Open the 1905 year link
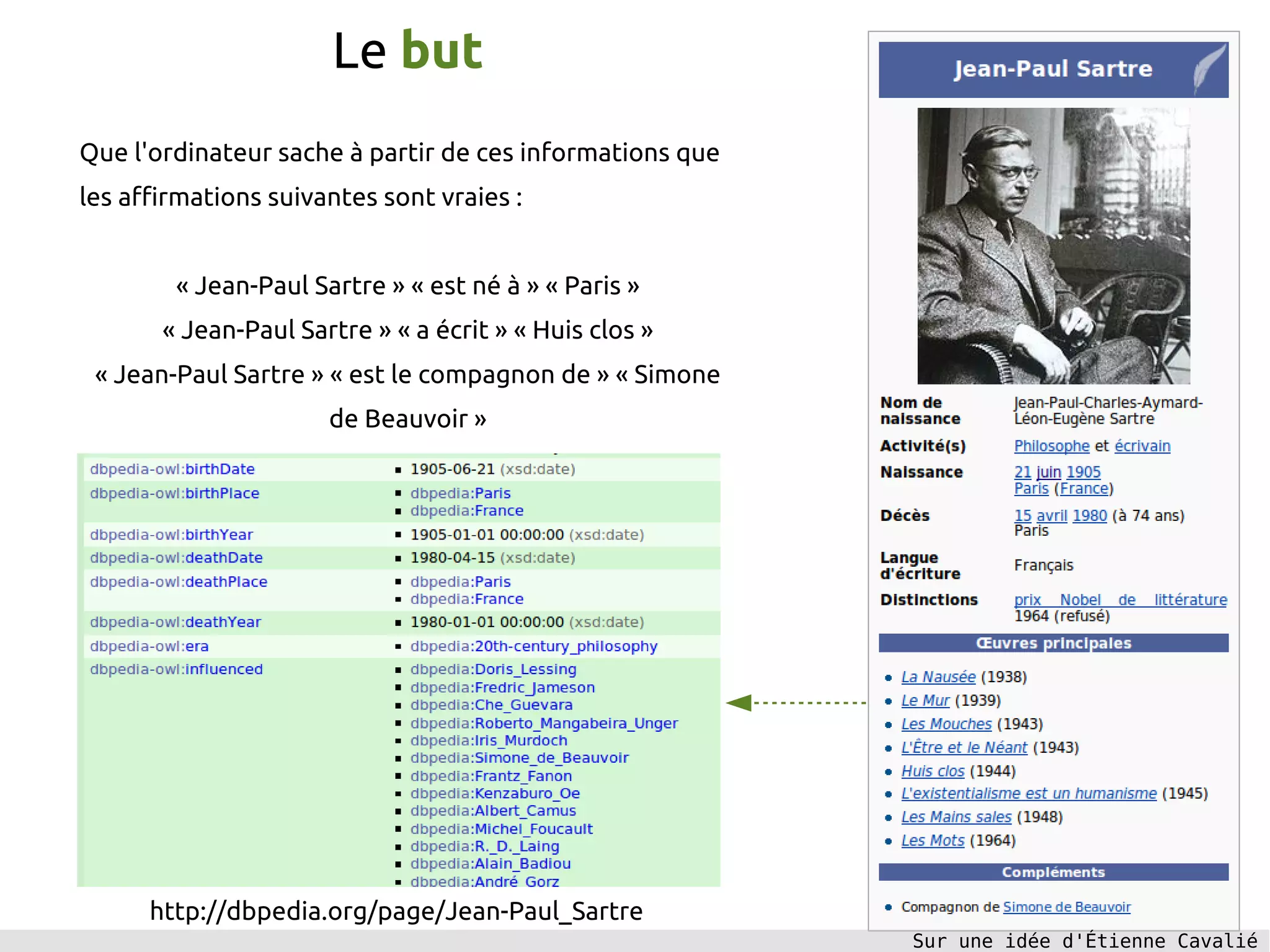 [1083, 472]
